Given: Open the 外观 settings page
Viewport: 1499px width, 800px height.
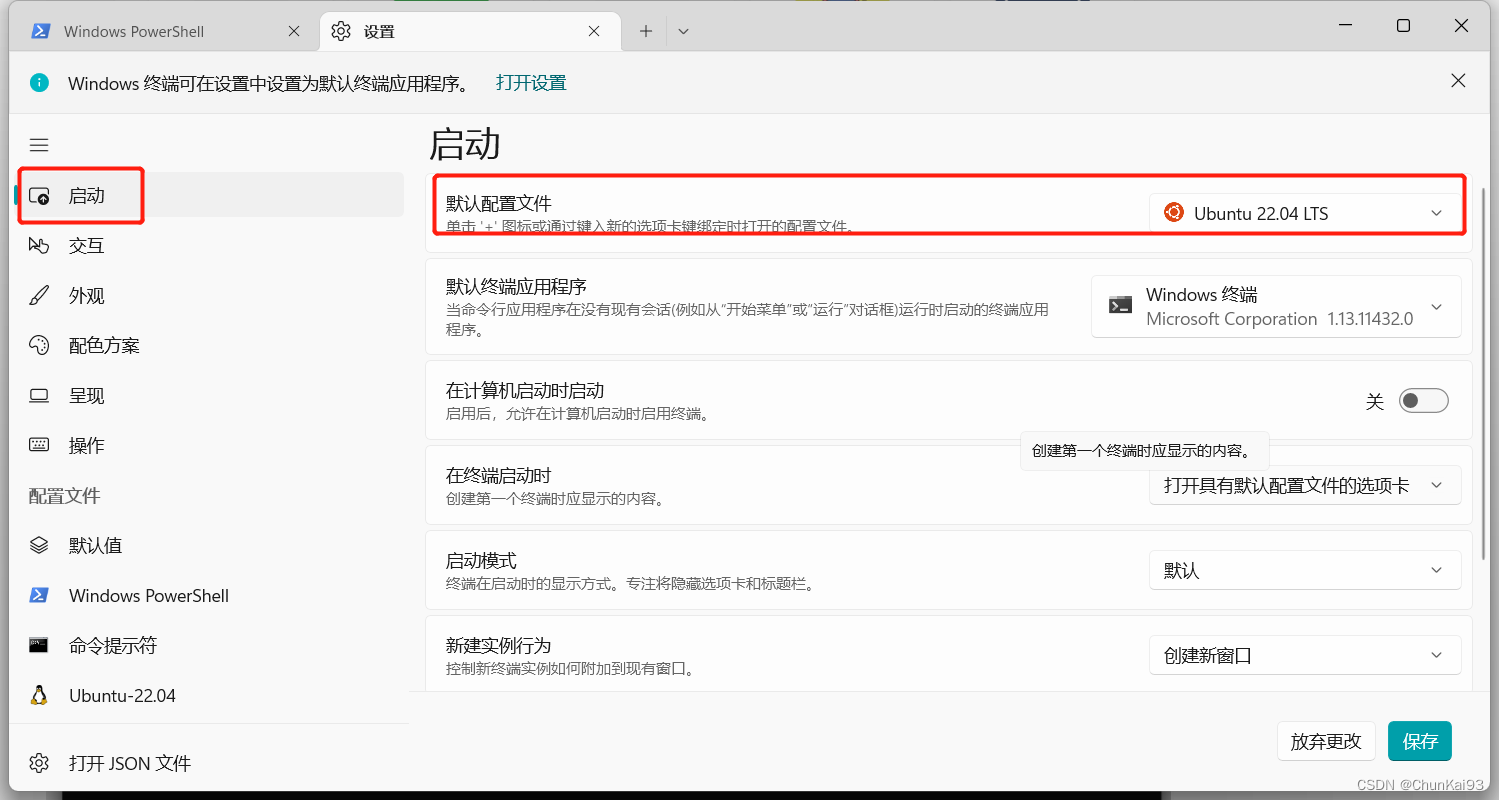Looking at the screenshot, I should [x=210, y=295].
